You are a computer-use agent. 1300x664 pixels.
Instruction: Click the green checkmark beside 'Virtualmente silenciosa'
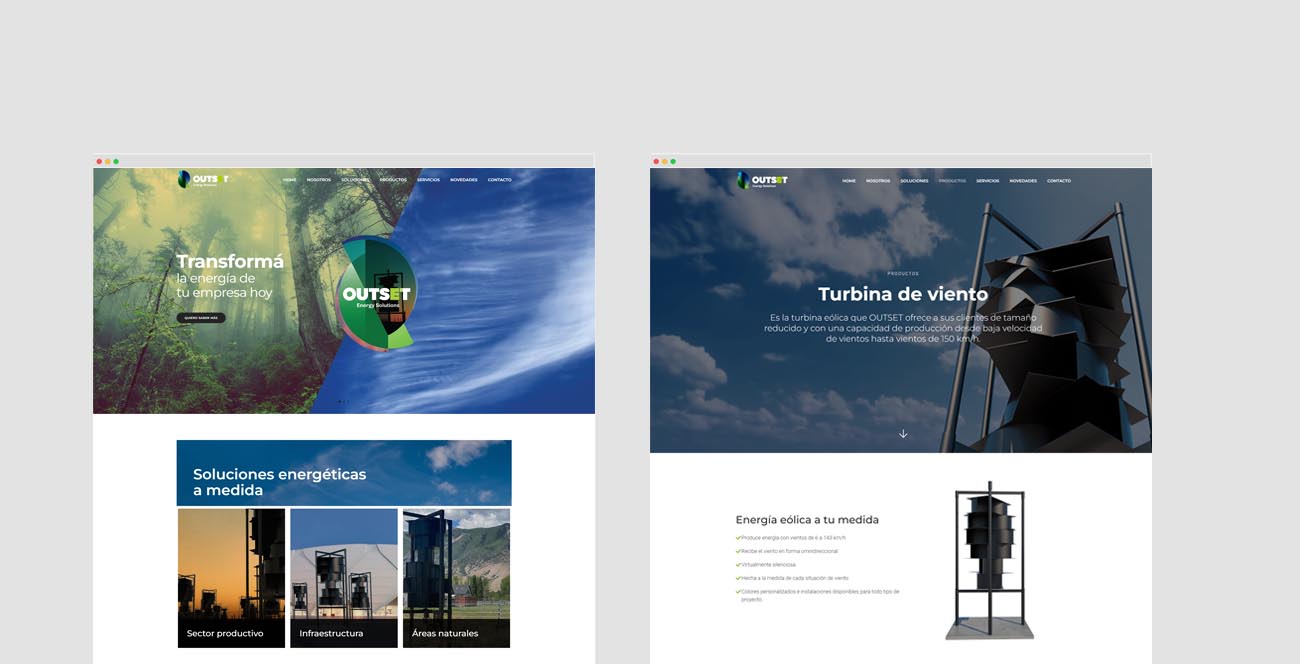[x=738, y=565]
